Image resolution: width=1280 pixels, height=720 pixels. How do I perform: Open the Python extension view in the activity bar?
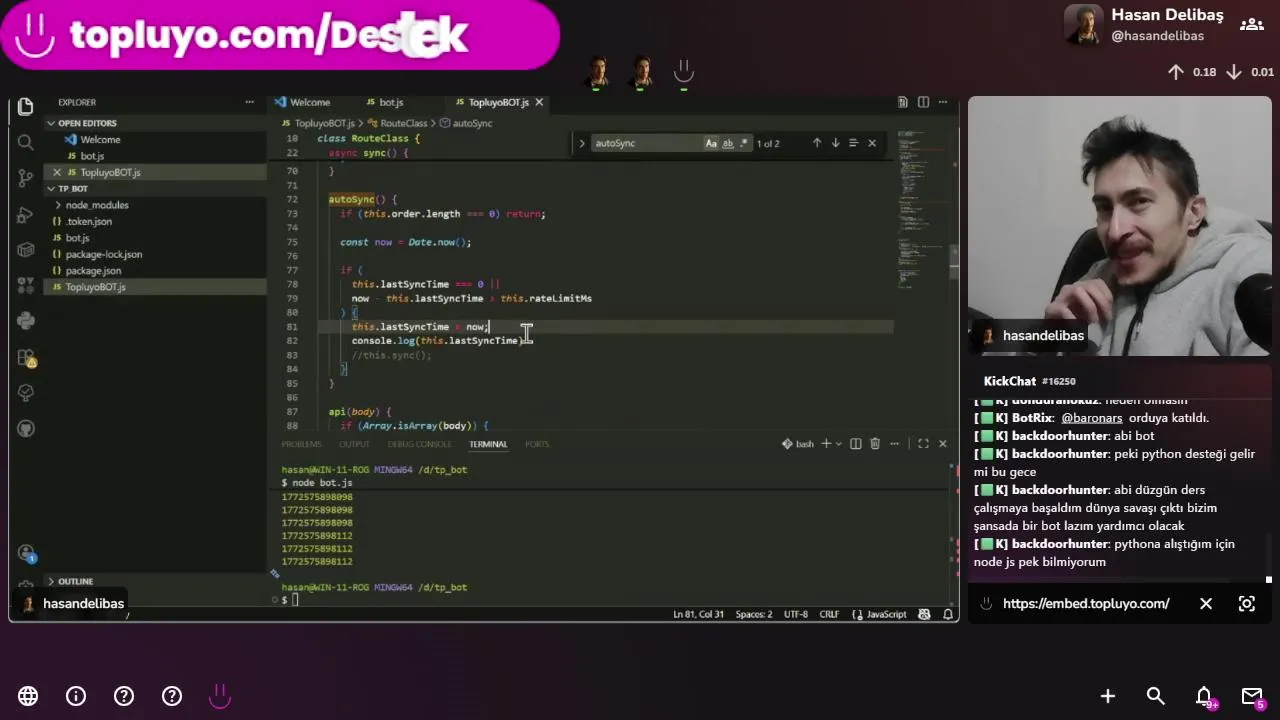[x=26, y=320]
